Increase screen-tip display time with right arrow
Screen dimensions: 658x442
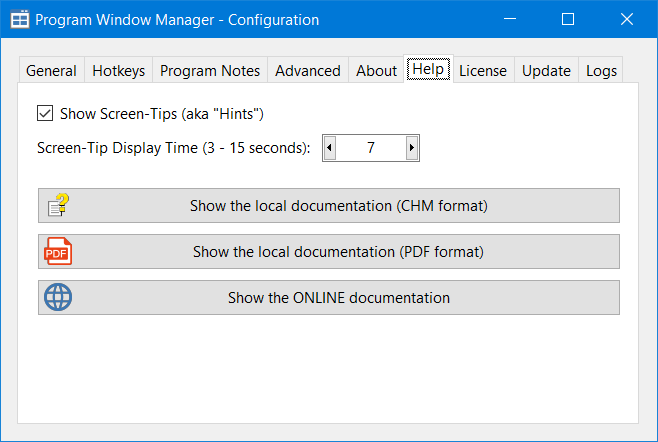click(x=411, y=148)
